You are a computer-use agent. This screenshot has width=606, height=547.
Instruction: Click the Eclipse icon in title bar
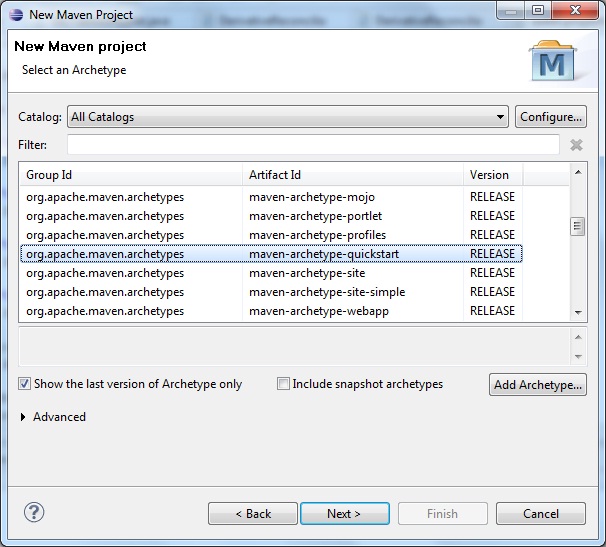coord(16,15)
